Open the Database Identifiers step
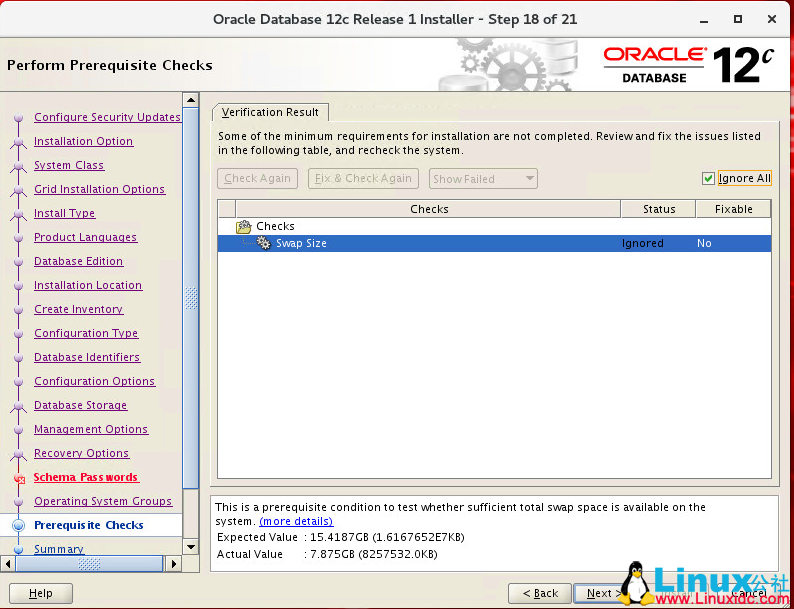The image size is (794, 609). point(87,357)
